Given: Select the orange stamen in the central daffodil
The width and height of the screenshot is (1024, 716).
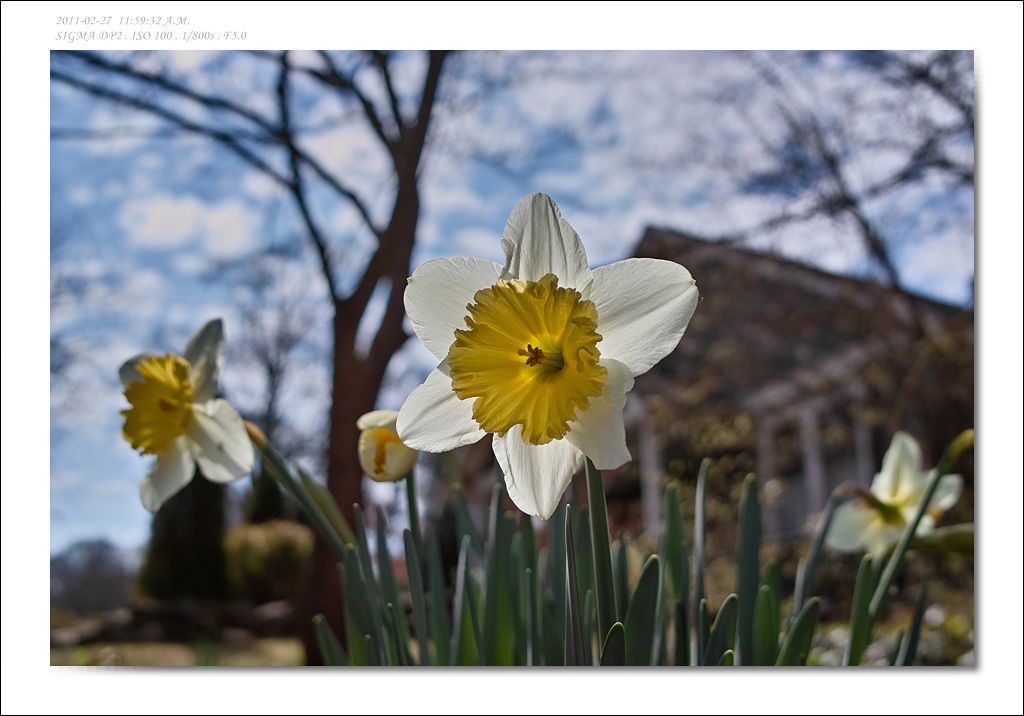Looking at the screenshot, I should pyautogui.click(x=535, y=355).
